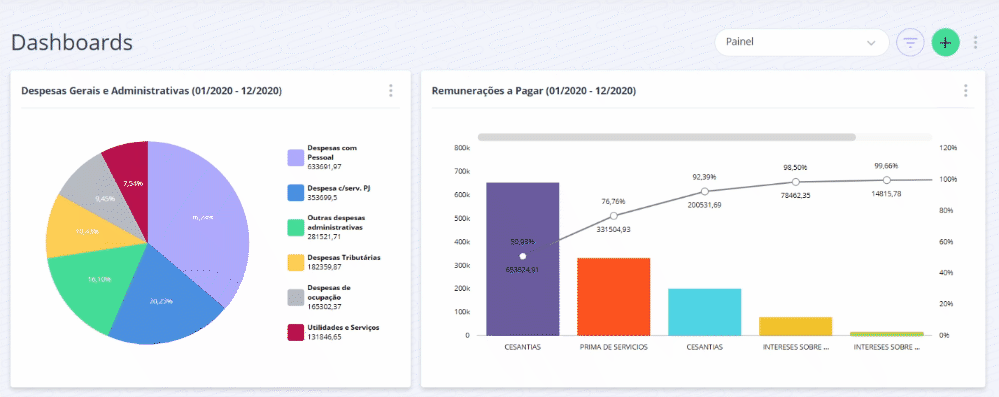Click the 200531,69 value label
Viewport: 999px width, 397px height.
[705, 204]
